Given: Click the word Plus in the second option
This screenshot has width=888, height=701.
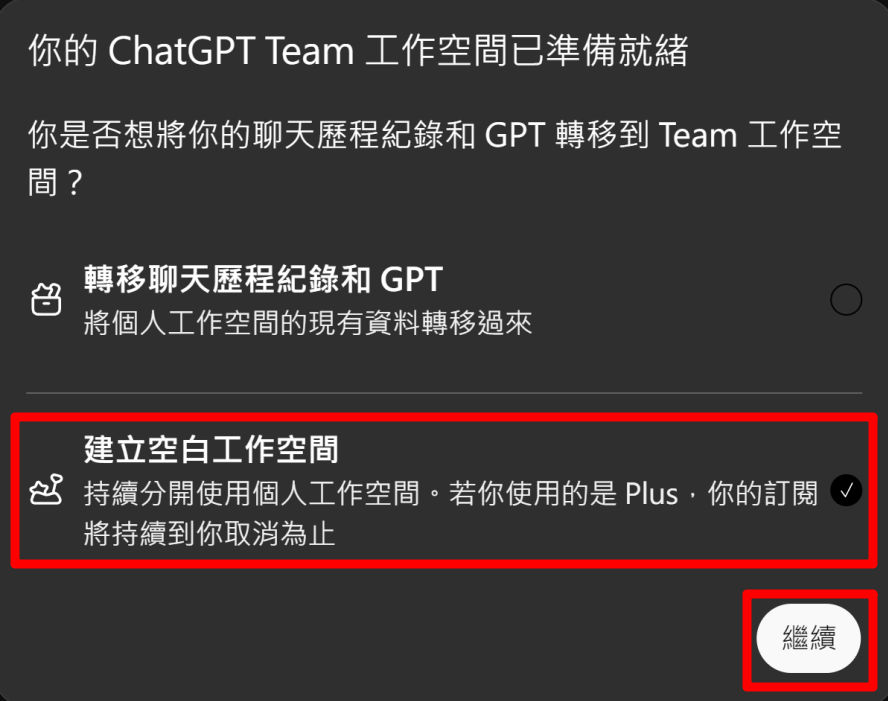Looking at the screenshot, I should pos(651,494).
